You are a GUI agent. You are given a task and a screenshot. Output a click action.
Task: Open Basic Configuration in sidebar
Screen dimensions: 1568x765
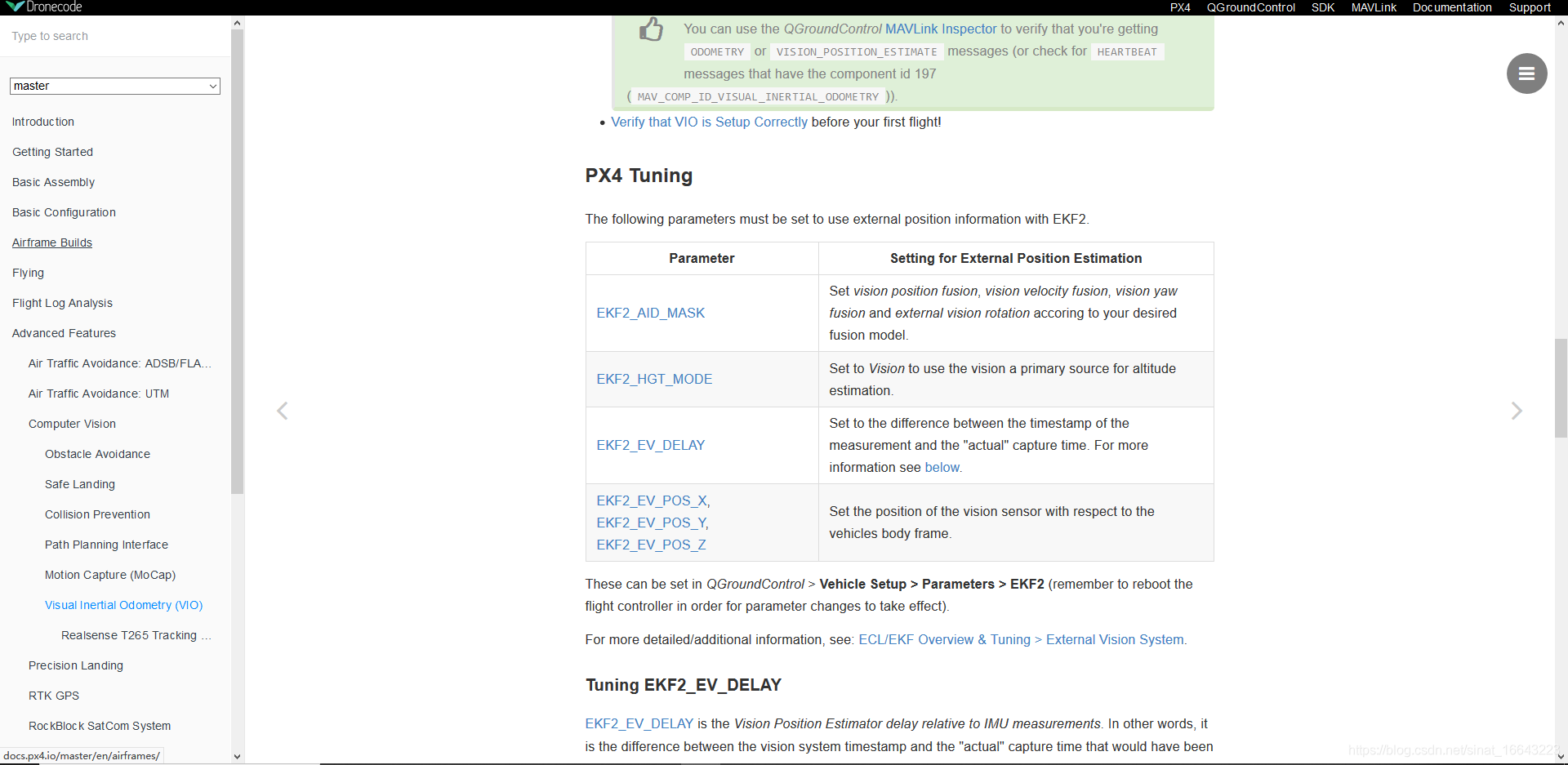(x=64, y=212)
